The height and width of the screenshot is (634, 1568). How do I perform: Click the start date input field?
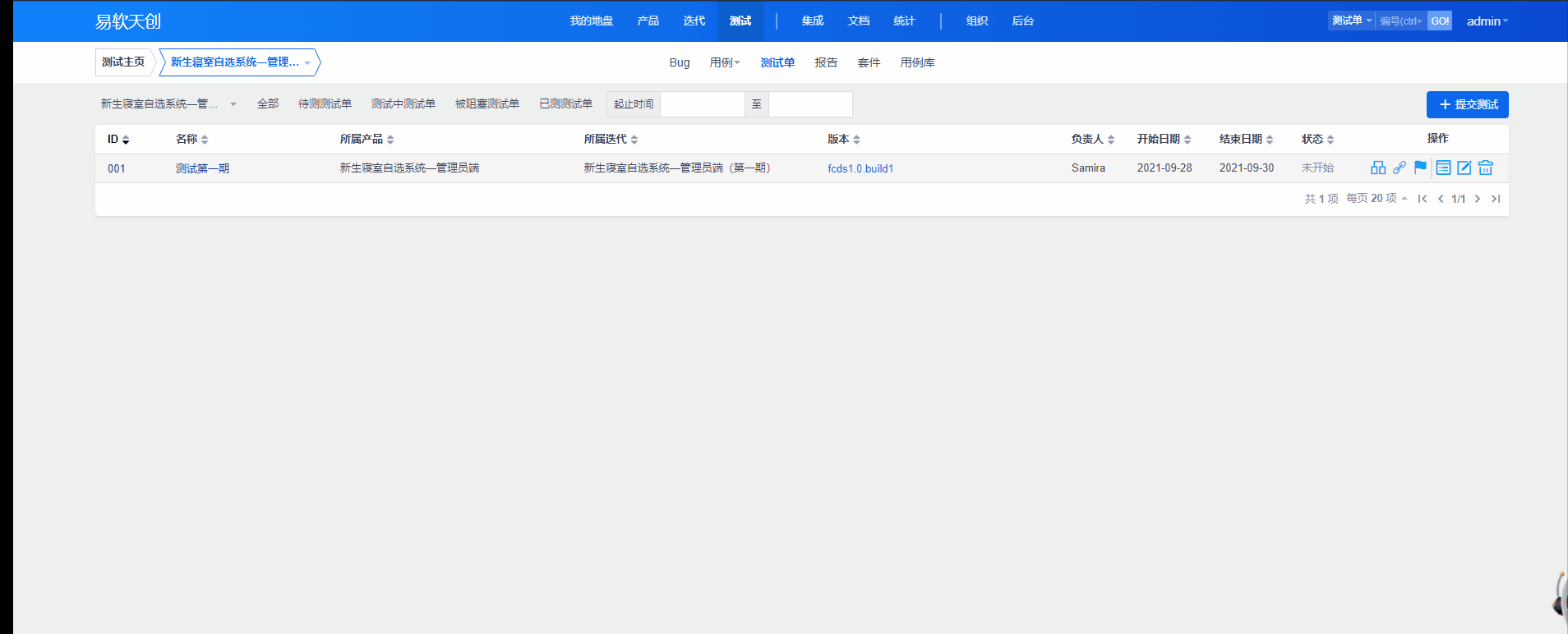coord(703,104)
